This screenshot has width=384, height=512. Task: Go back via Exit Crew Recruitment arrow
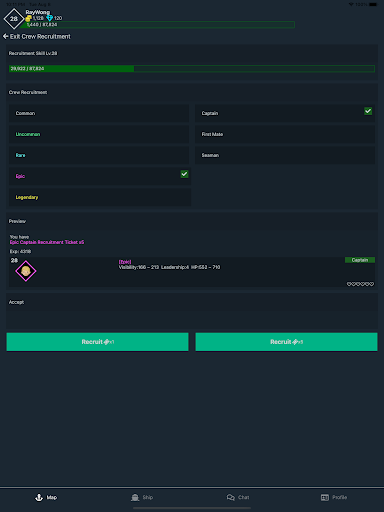tap(6, 36)
